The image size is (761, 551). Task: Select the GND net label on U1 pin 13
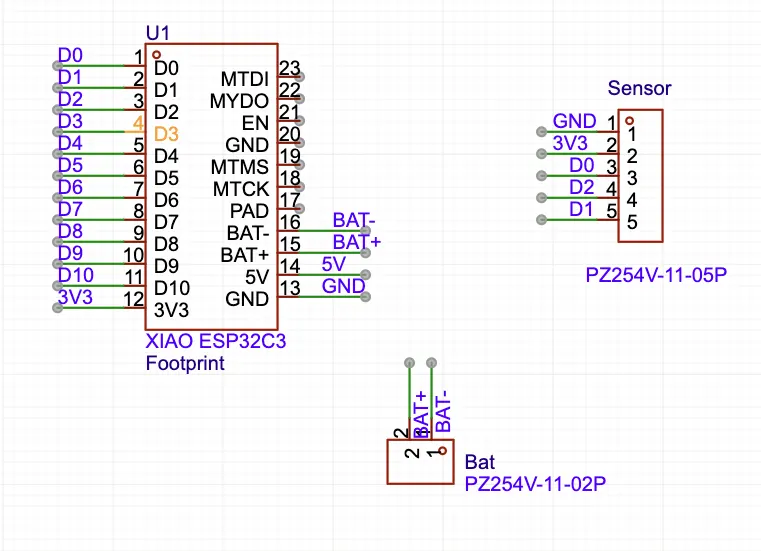tap(343, 286)
